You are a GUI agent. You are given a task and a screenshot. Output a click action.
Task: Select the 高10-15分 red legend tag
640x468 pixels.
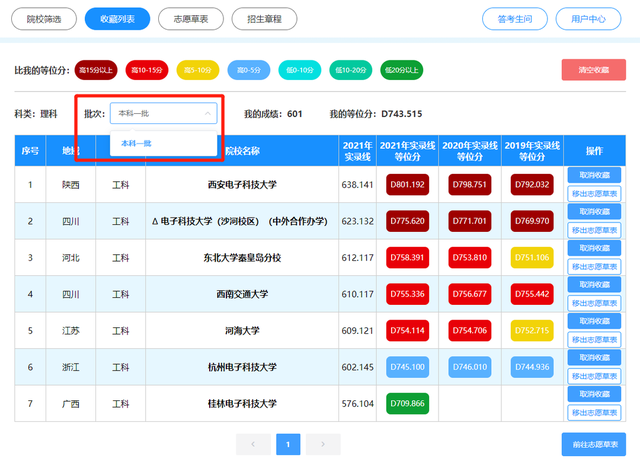pos(147,70)
